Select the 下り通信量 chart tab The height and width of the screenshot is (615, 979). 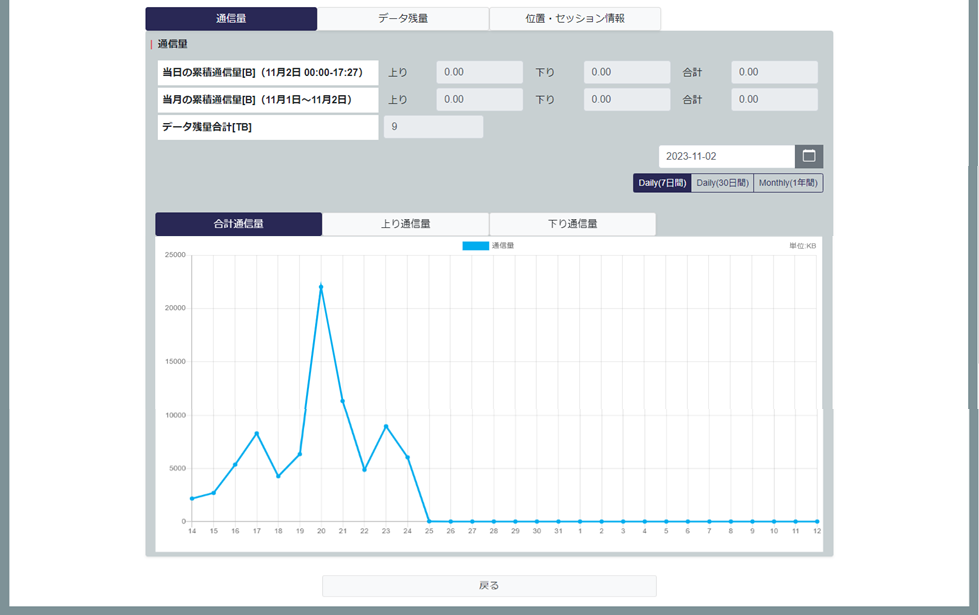[573, 224]
